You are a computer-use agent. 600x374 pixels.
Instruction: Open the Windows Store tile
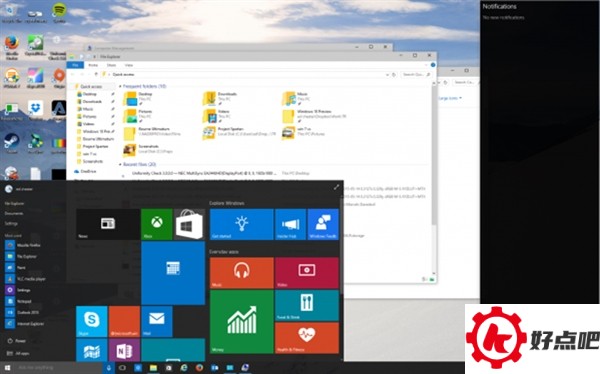(x=189, y=224)
